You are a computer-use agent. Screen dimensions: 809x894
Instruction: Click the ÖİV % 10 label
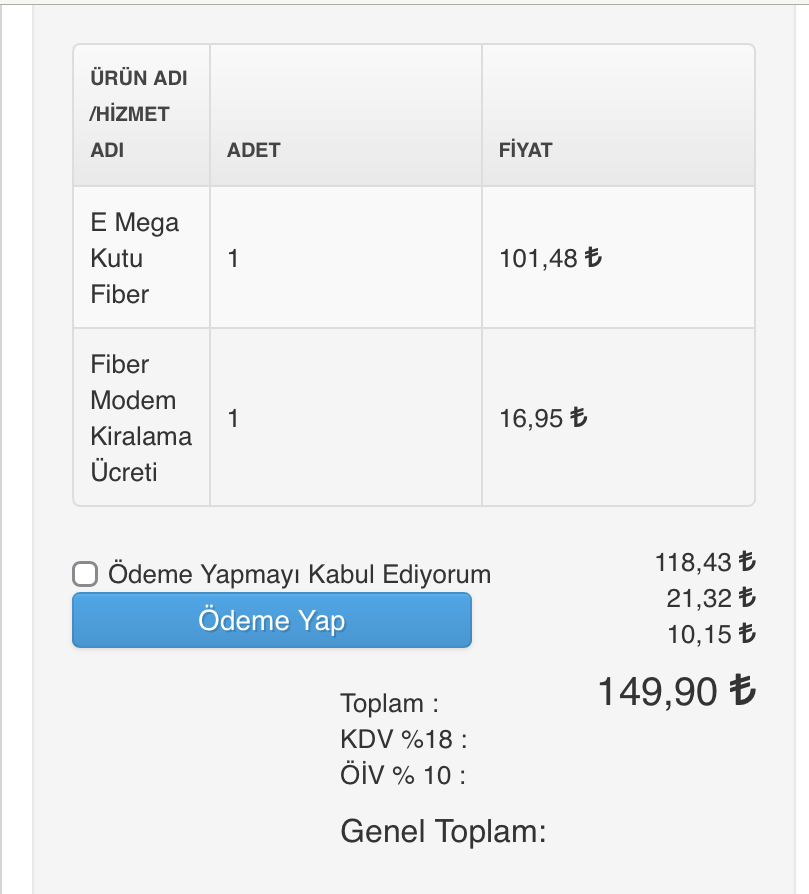tap(403, 775)
